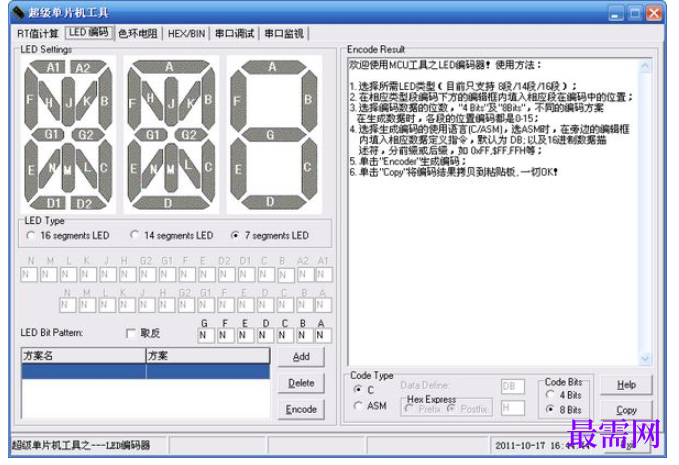
Task: Click the 方案名 column header
Action: pyautogui.click(x=84, y=355)
